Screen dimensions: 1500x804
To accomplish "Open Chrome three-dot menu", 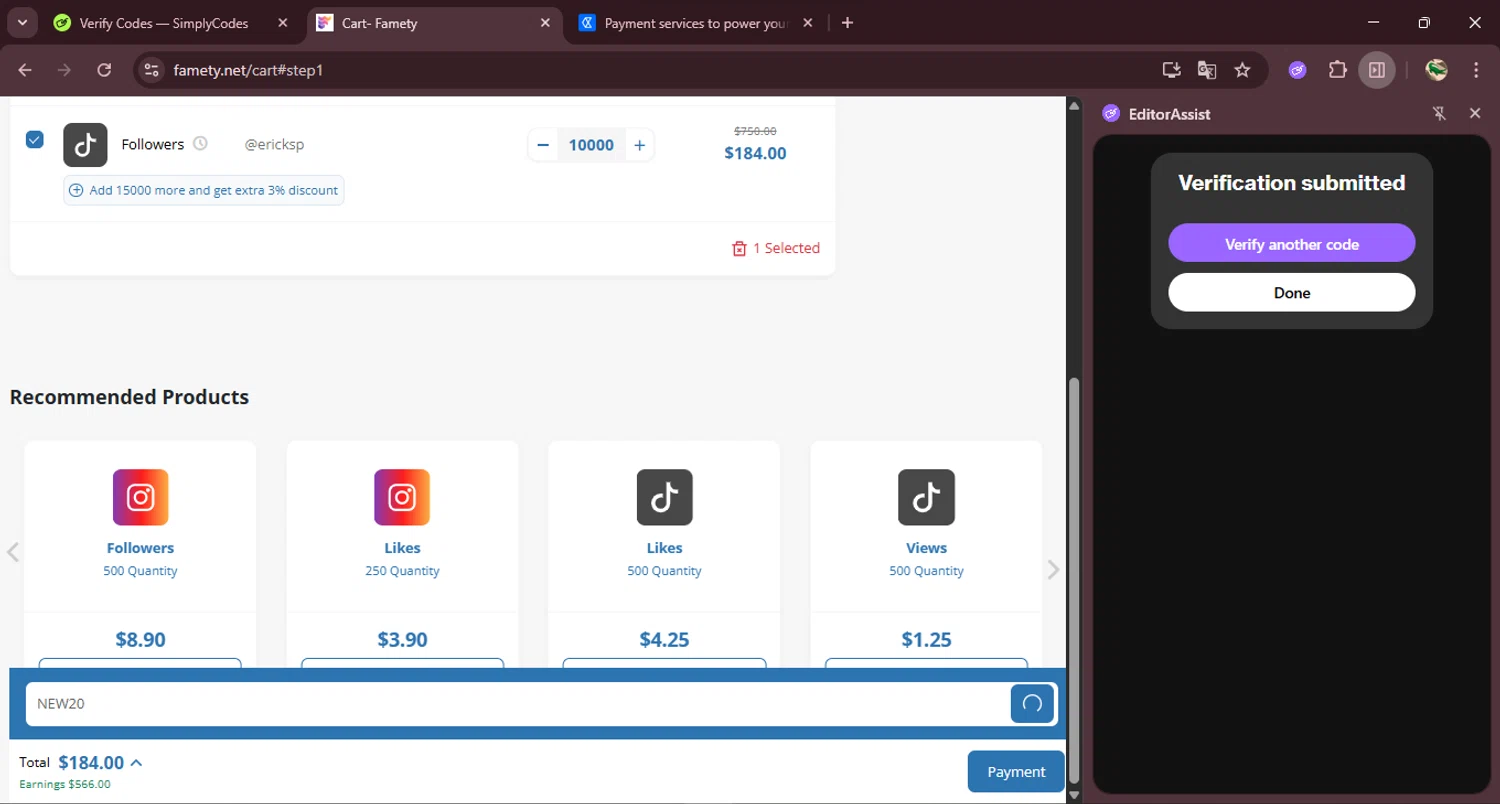I will tap(1476, 70).
